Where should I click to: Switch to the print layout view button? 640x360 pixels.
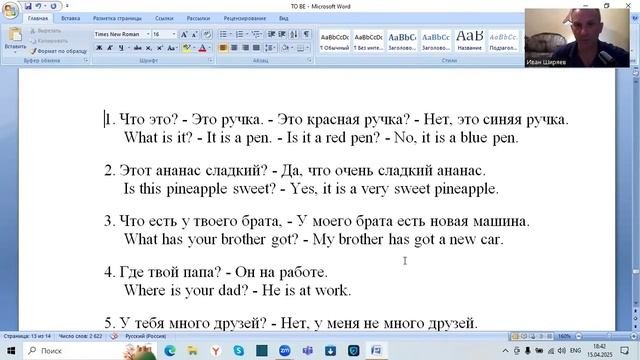515,336
